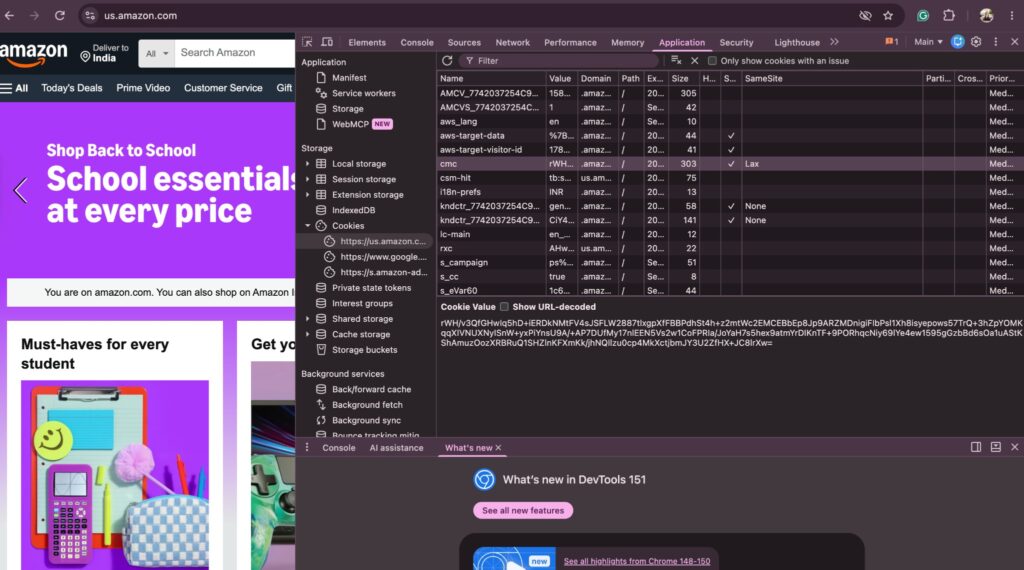This screenshot has width=1024, height=570.
Task: Open Prime Video nav link
Action: coord(143,88)
